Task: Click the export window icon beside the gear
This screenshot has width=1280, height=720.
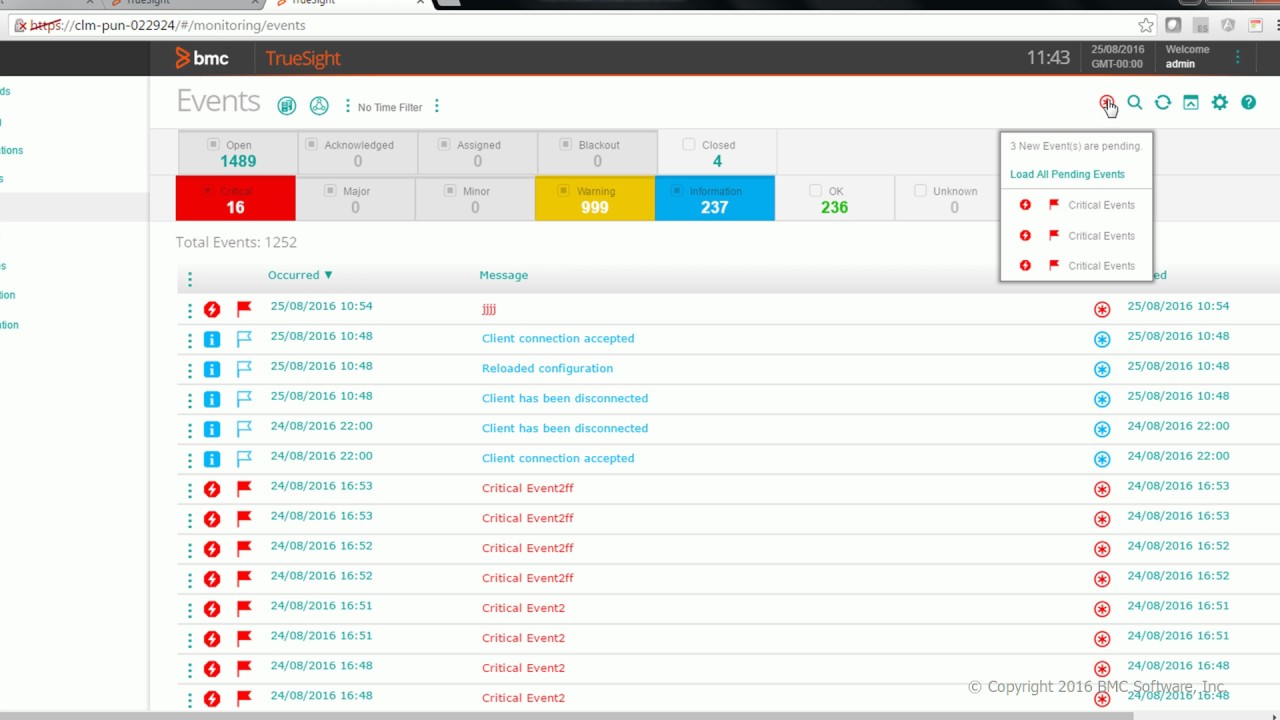Action: tap(1191, 102)
